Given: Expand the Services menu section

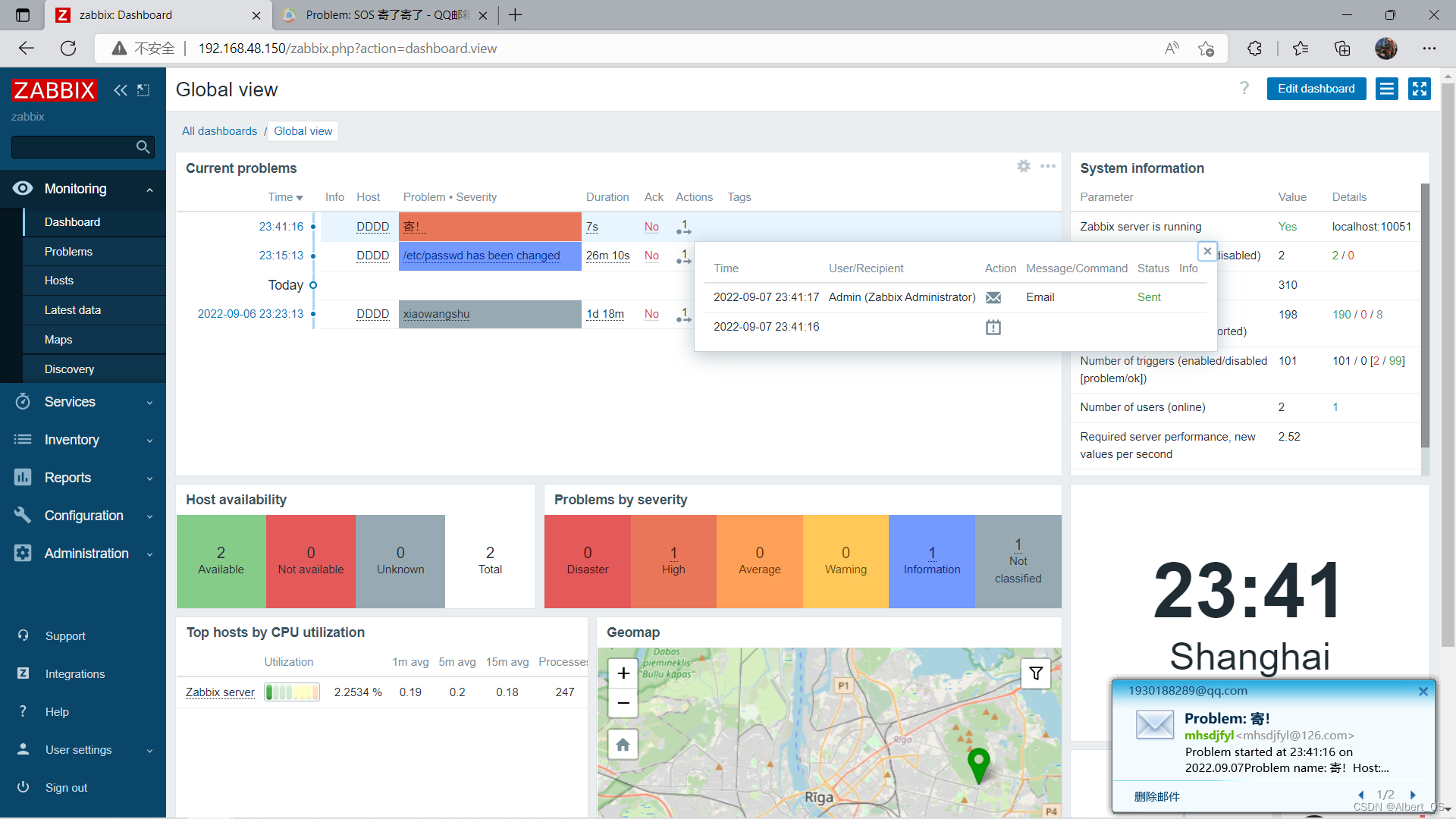Looking at the screenshot, I should pos(83,402).
